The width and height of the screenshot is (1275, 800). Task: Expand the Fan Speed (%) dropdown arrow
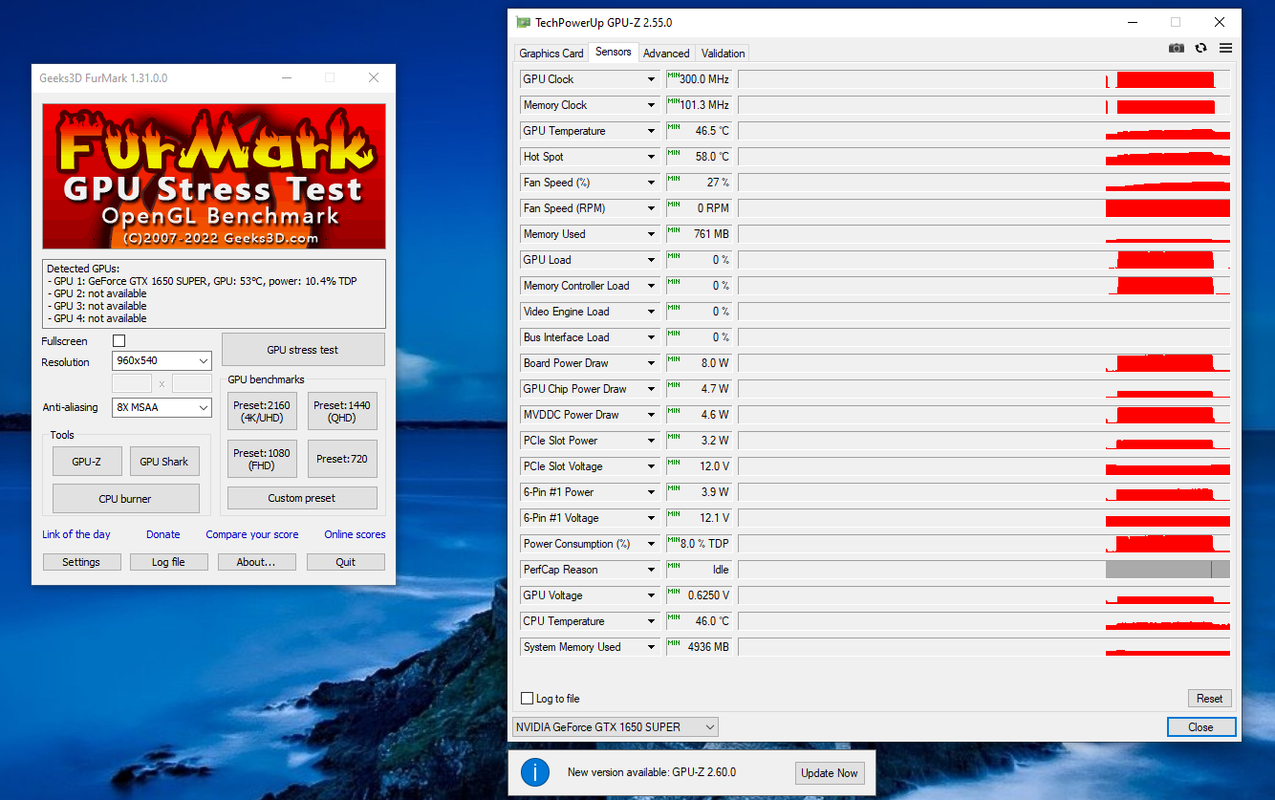coord(651,183)
